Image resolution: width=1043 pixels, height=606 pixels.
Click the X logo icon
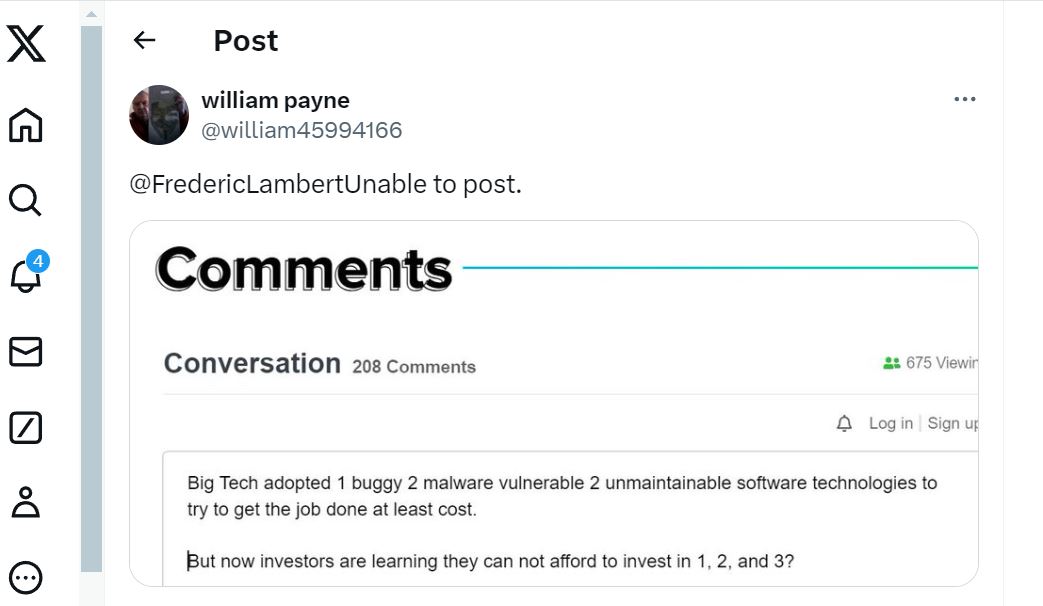click(26, 44)
